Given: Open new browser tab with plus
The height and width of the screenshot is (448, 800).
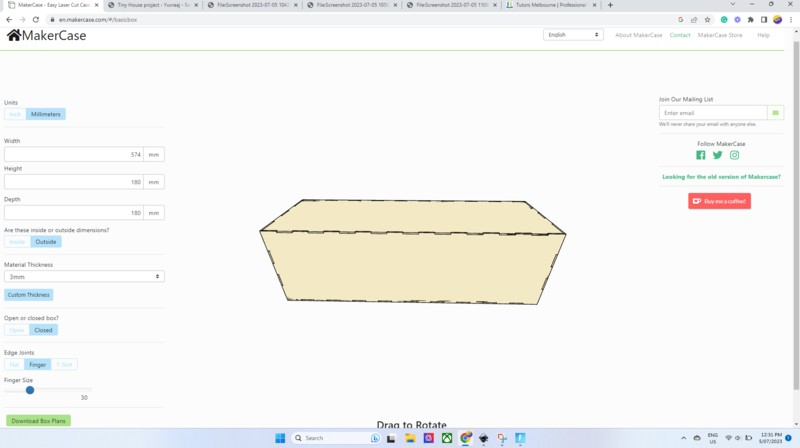Looking at the screenshot, I should click(610, 5).
